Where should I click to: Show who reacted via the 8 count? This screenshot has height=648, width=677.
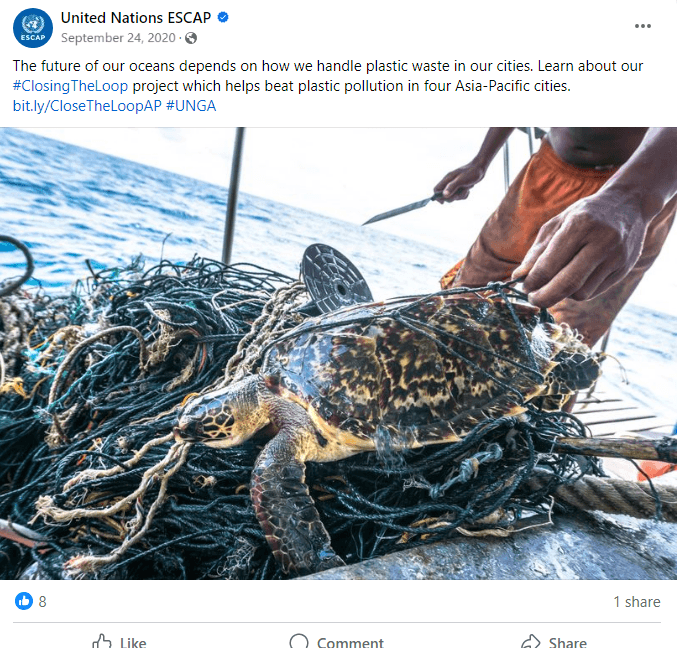[42, 601]
